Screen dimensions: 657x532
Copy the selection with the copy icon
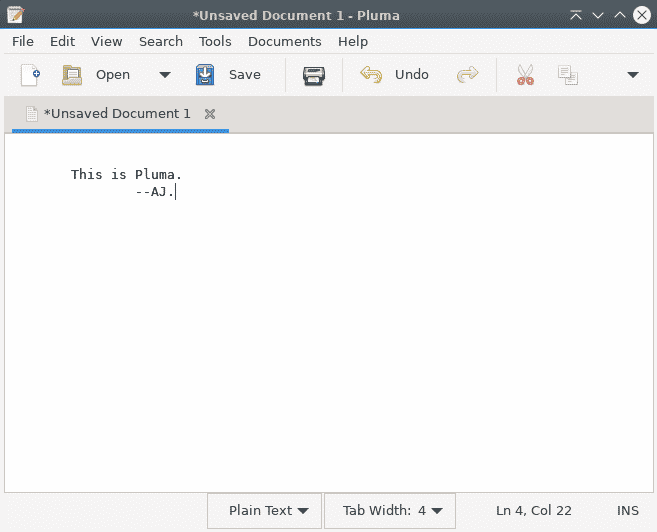click(568, 75)
